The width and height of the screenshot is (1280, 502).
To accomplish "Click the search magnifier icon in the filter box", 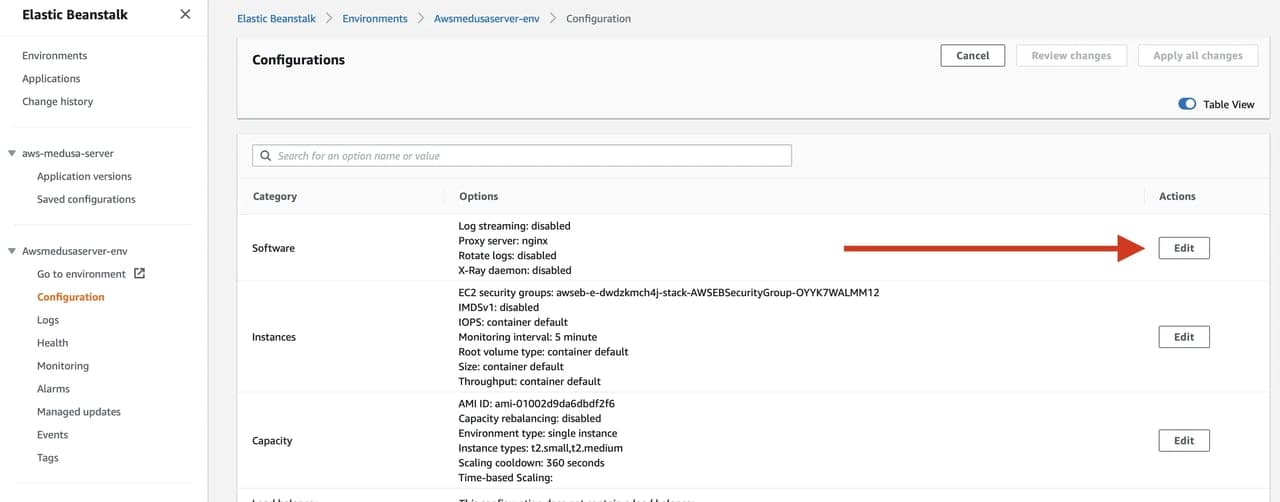I will click(x=266, y=156).
